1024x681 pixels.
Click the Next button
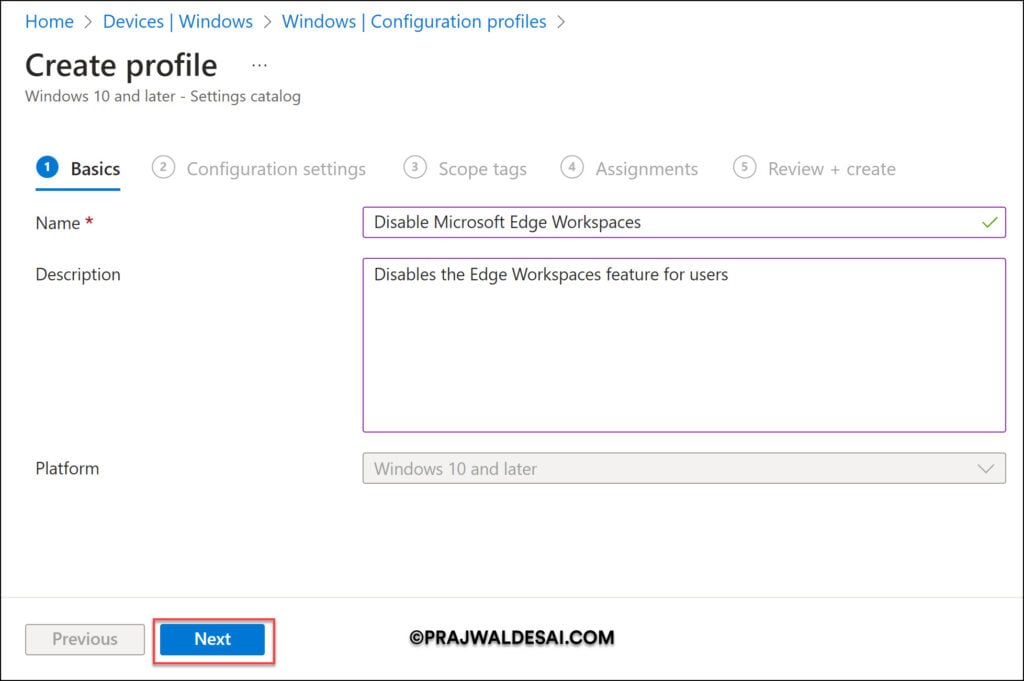point(212,639)
